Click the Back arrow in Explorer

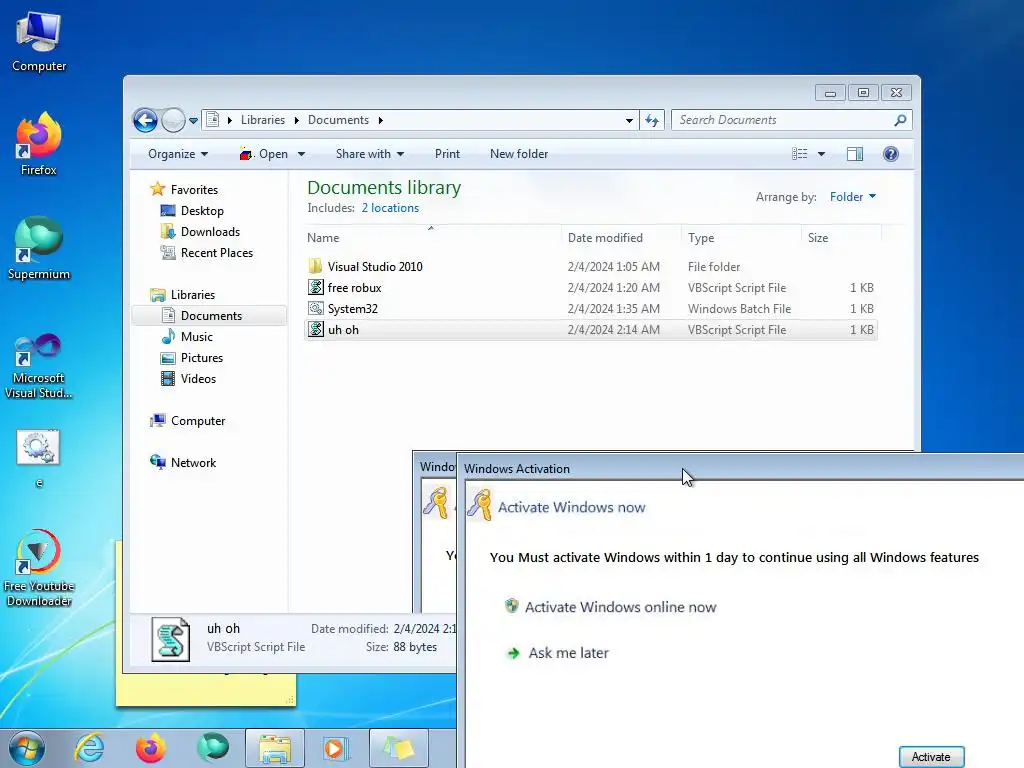[x=146, y=120]
